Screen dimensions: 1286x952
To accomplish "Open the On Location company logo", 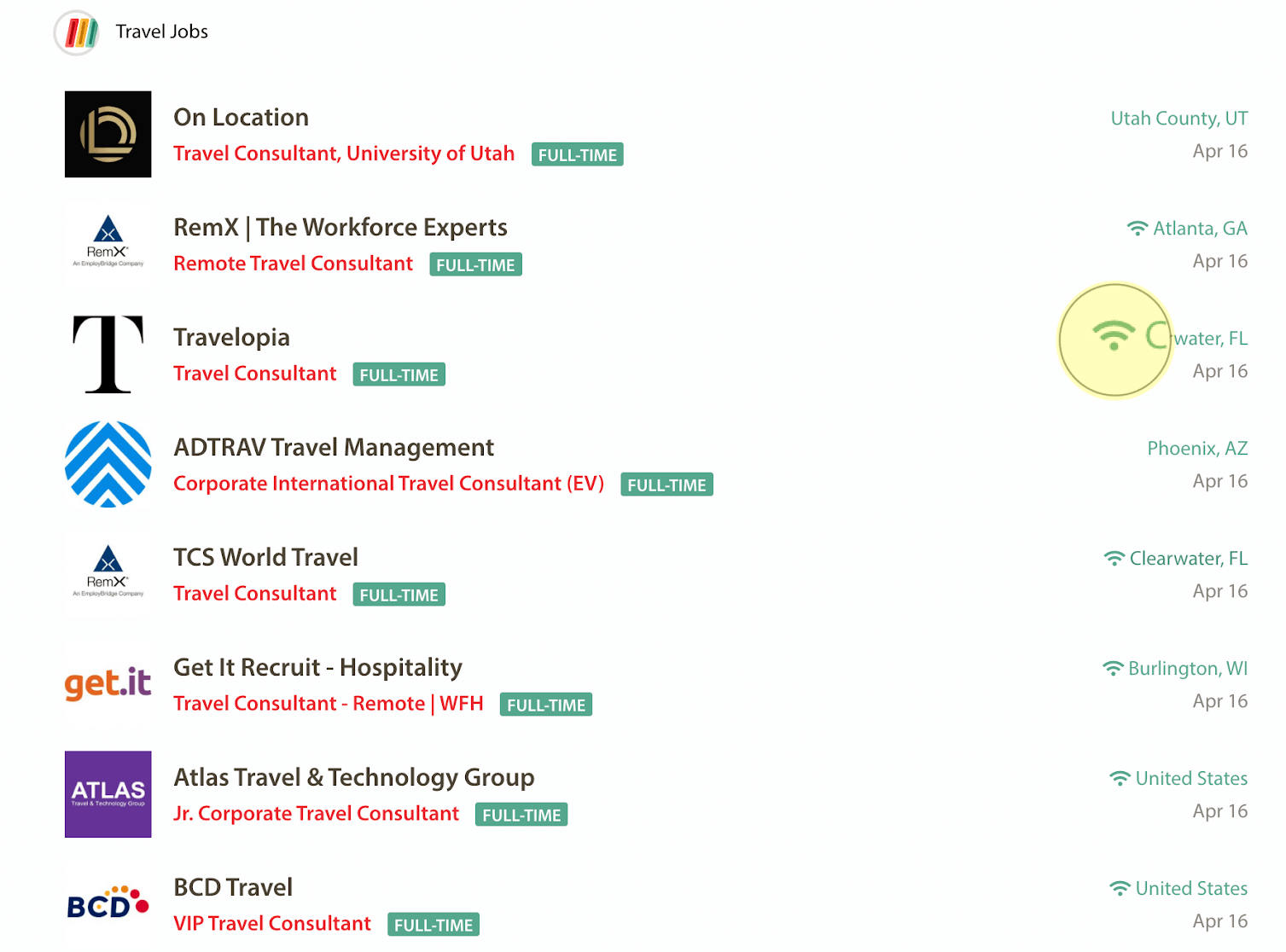I will [108, 135].
